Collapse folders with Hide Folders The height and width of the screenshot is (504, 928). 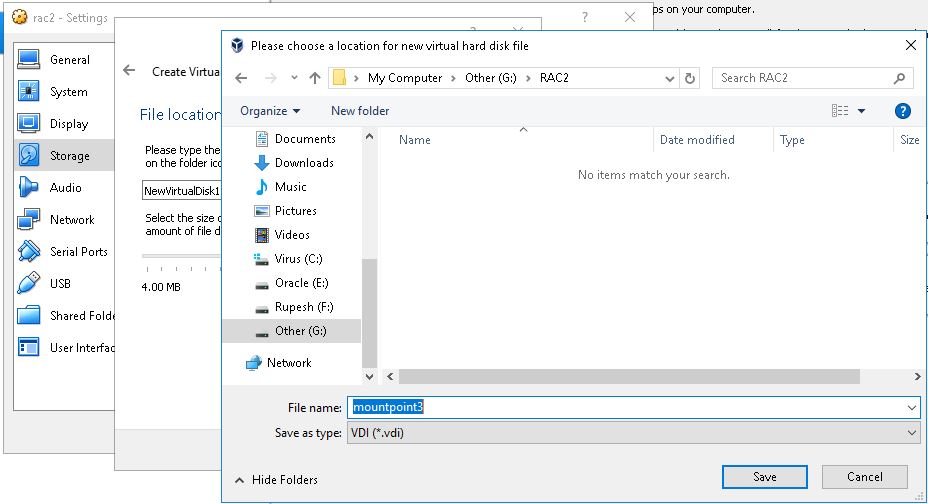coord(276,480)
